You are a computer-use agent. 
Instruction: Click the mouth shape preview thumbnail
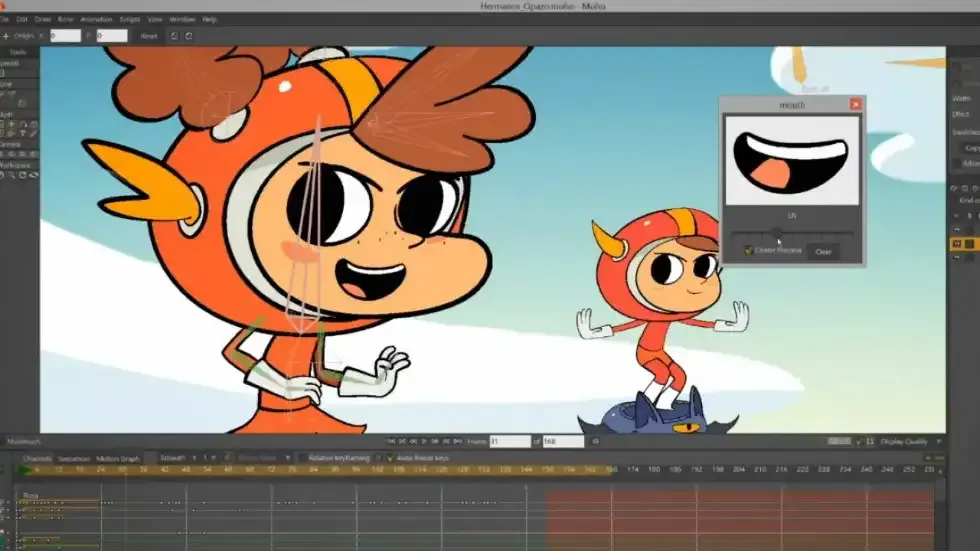pos(791,160)
